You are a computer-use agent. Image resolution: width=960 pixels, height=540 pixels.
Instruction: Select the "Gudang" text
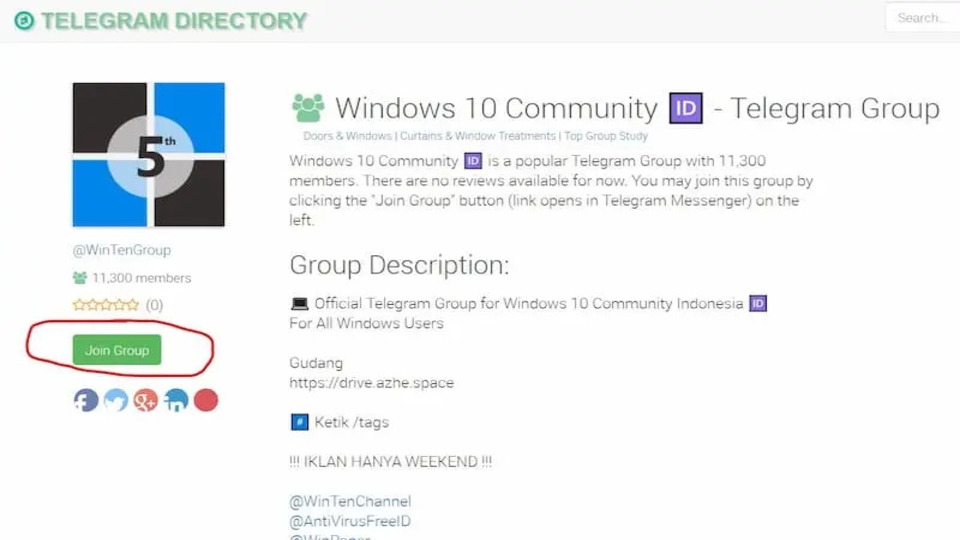pyautogui.click(x=316, y=363)
